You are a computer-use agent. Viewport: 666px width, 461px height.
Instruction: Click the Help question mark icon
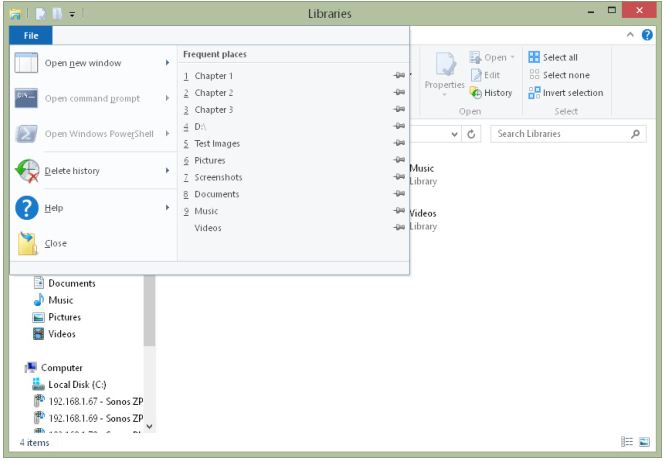[28, 208]
